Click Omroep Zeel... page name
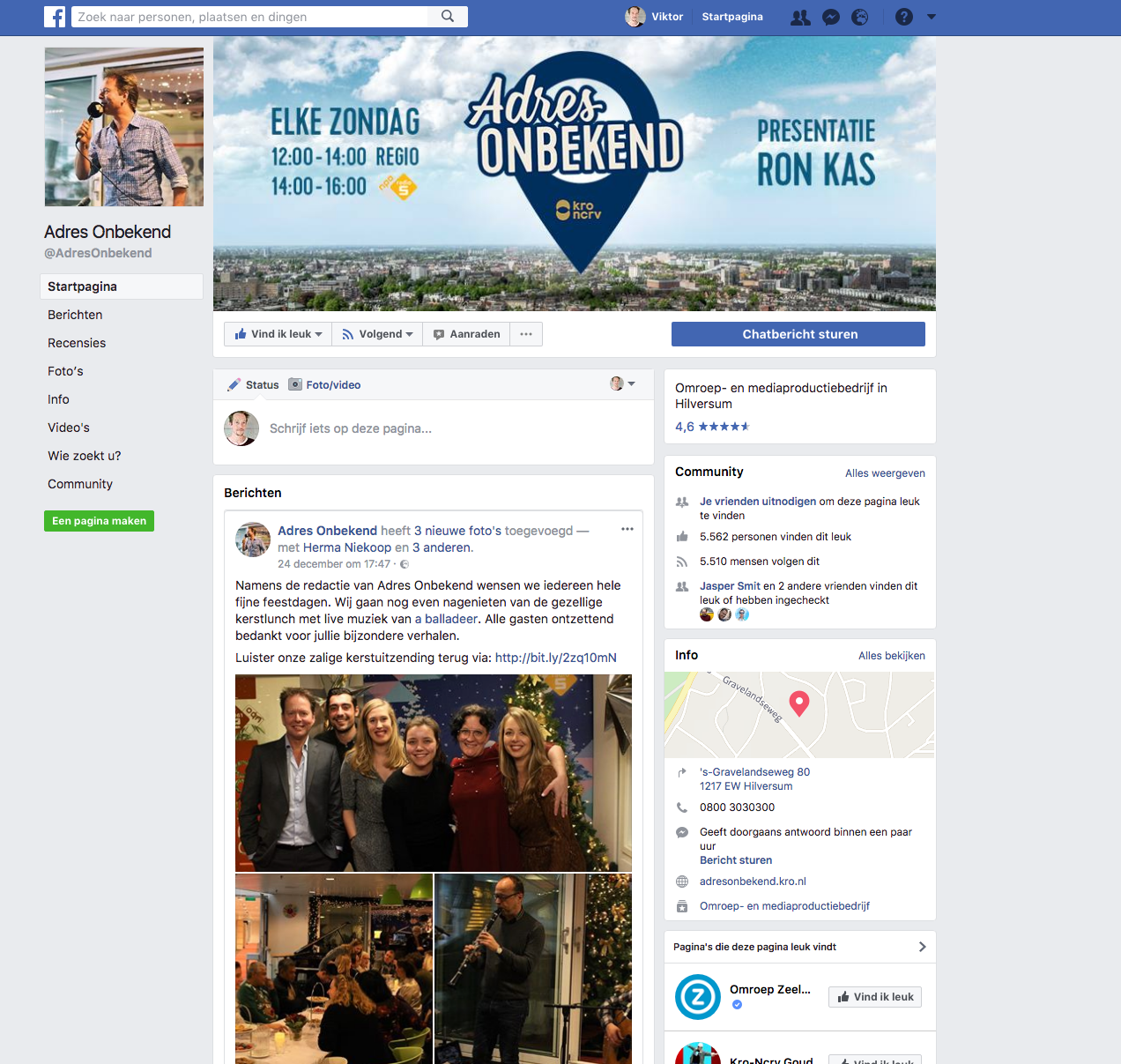Image resolution: width=1121 pixels, height=1064 pixels. point(770,989)
